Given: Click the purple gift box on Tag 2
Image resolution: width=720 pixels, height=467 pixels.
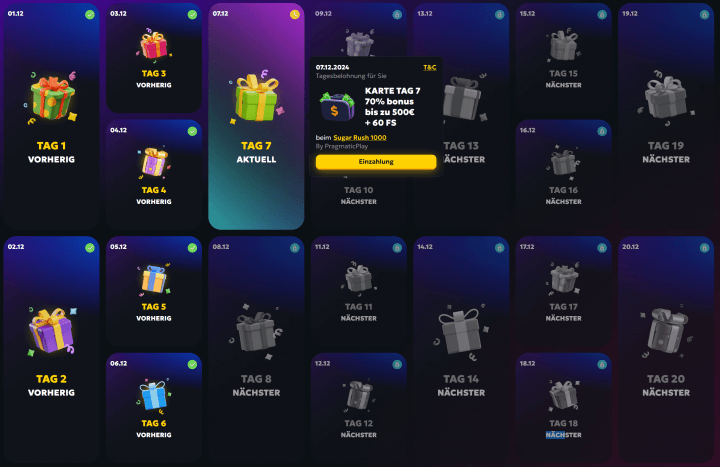Looking at the screenshot, I should (x=51, y=332).
